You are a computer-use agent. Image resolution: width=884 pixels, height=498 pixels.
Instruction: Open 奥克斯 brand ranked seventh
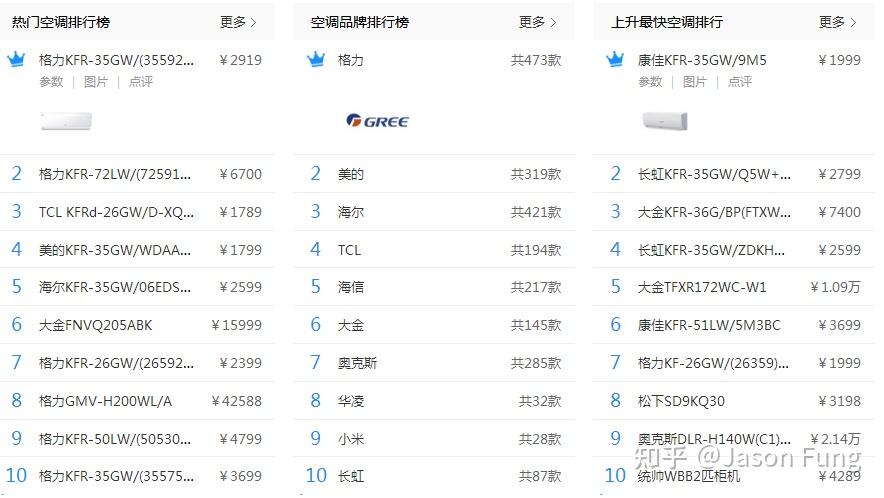point(357,363)
